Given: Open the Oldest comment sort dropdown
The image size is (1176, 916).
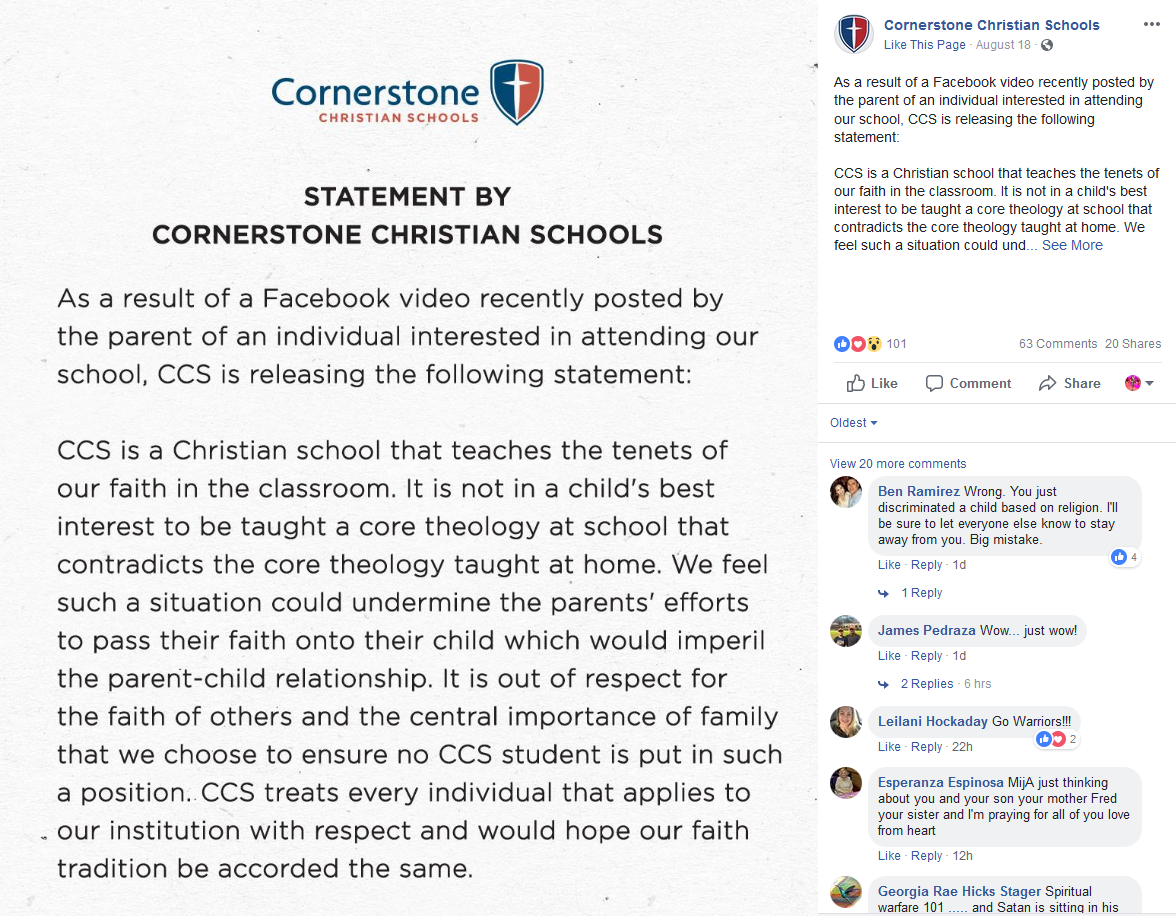Looking at the screenshot, I should pyautogui.click(x=854, y=423).
